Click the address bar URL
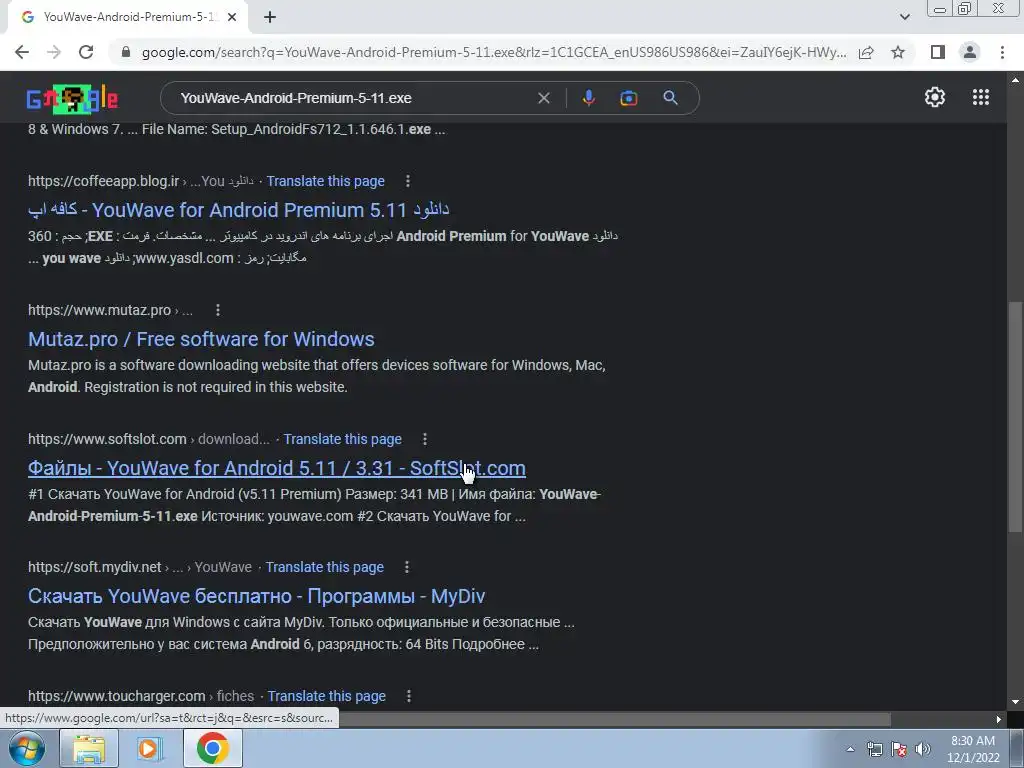Screen dimensions: 1024x768 pyautogui.click(x=494, y=52)
